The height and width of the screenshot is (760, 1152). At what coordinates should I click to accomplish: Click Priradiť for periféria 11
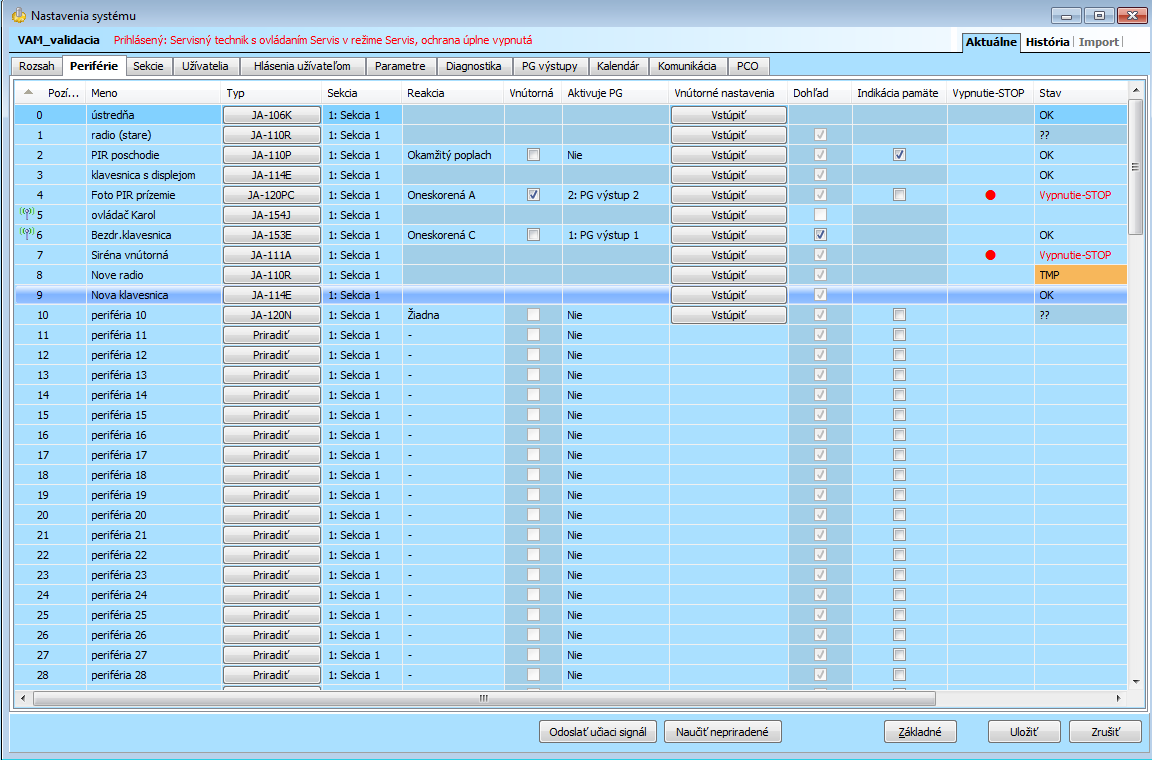pos(271,335)
